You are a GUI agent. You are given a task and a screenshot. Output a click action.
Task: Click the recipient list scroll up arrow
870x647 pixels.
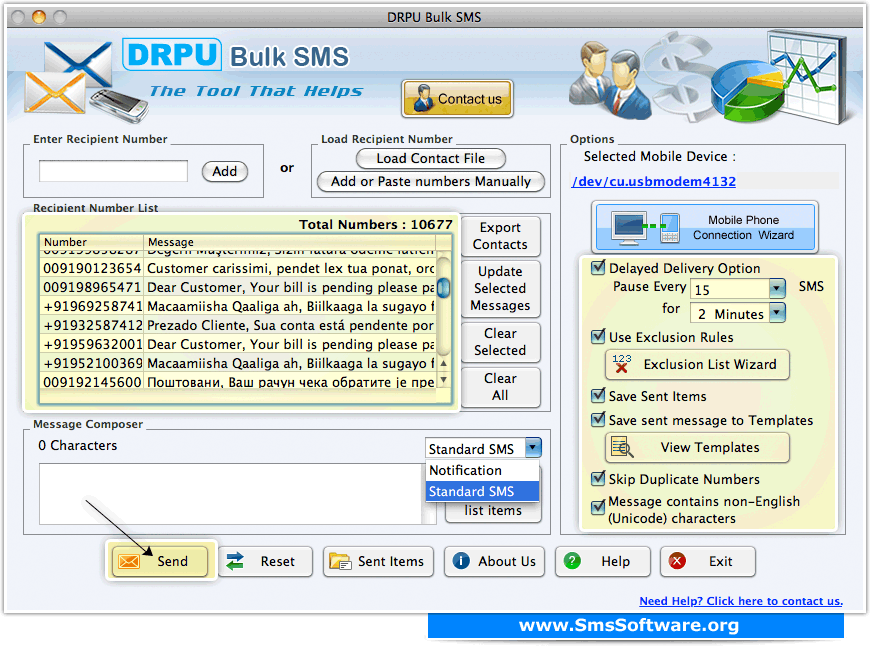pos(443,363)
